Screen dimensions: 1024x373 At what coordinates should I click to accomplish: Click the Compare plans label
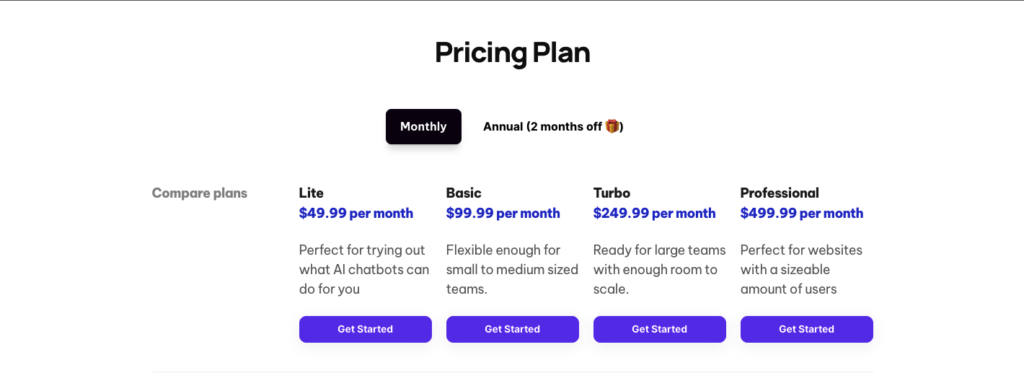(200, 193)
